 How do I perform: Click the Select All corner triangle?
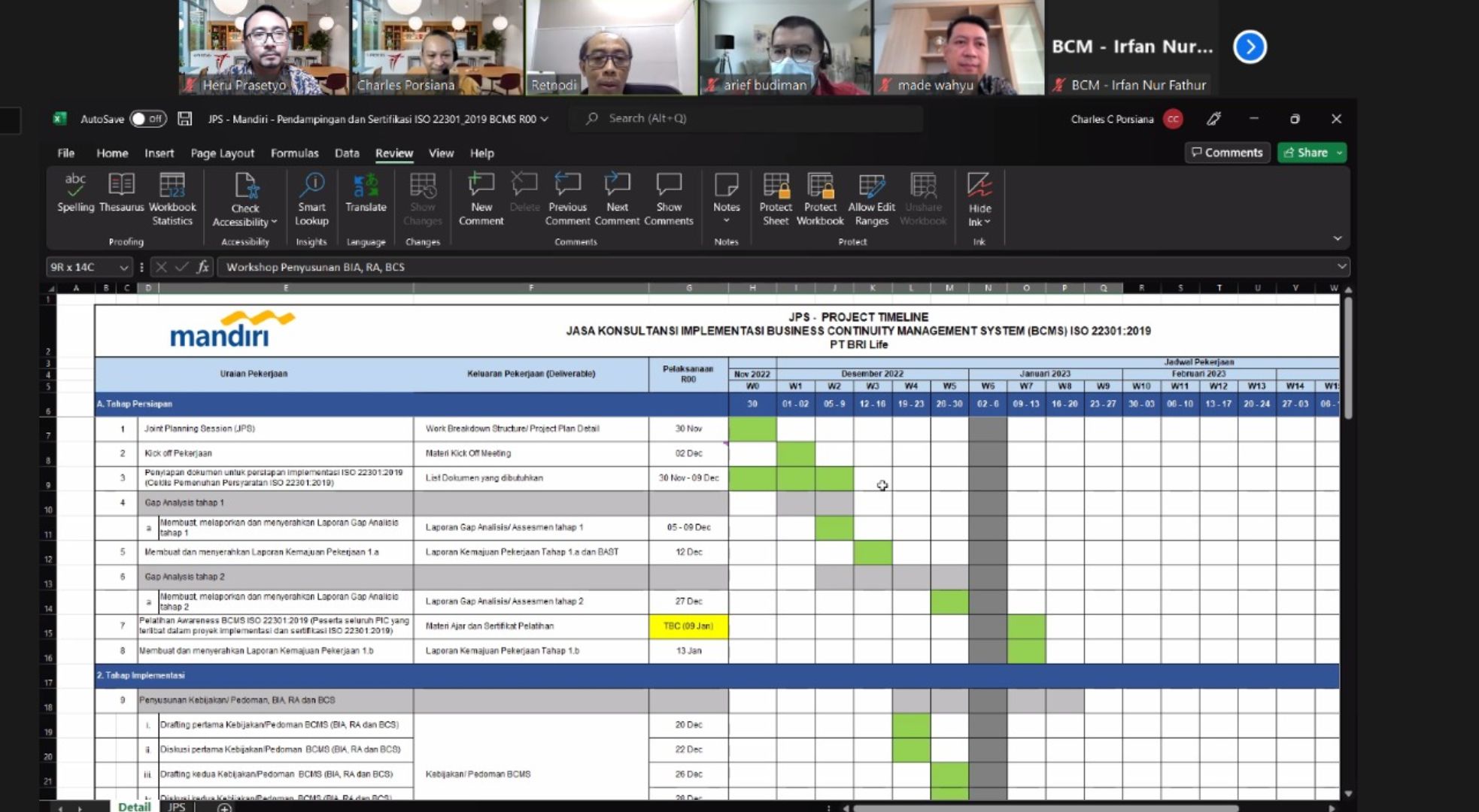click(50, 288)
